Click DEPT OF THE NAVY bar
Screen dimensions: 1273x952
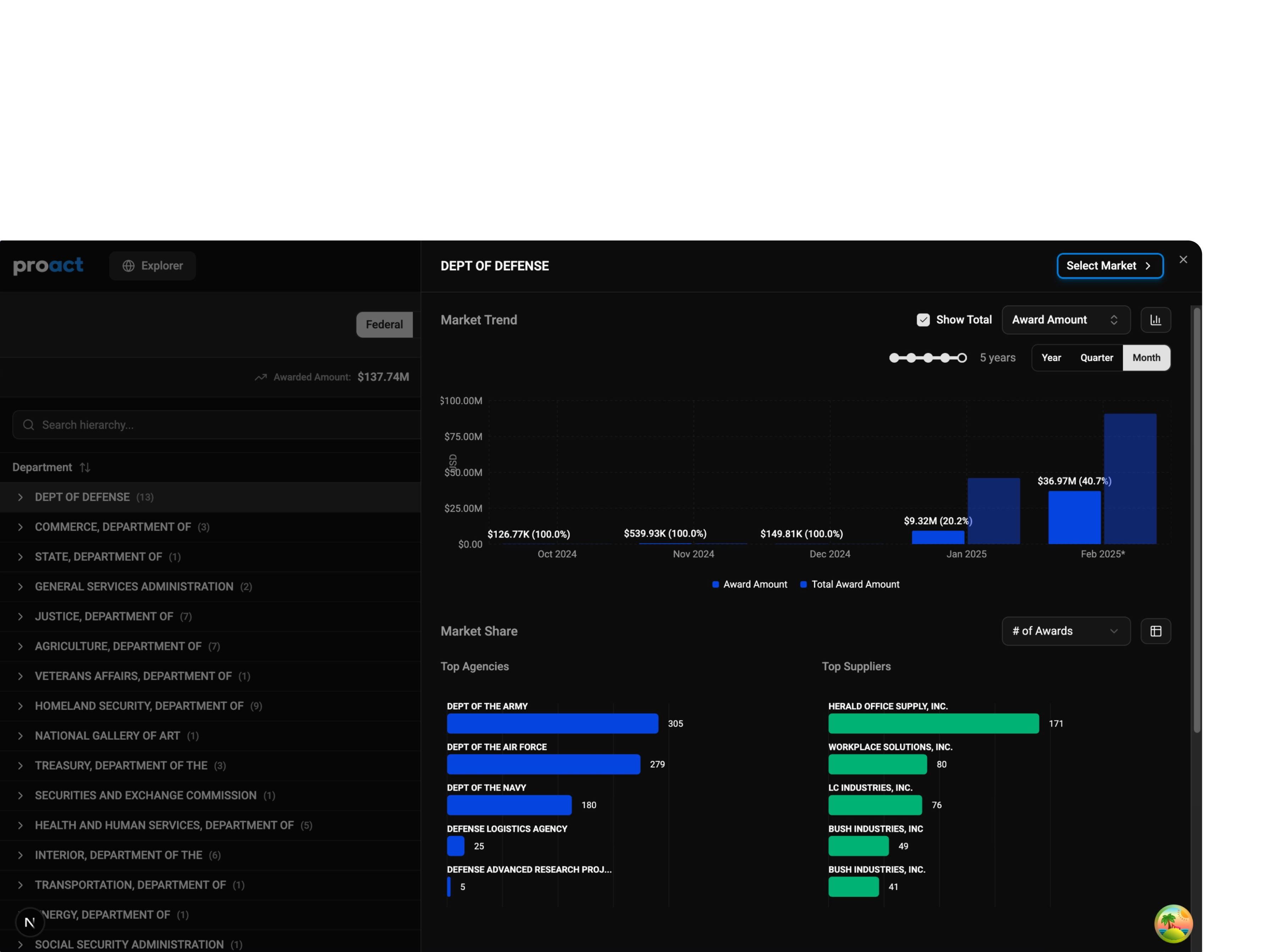509,805
